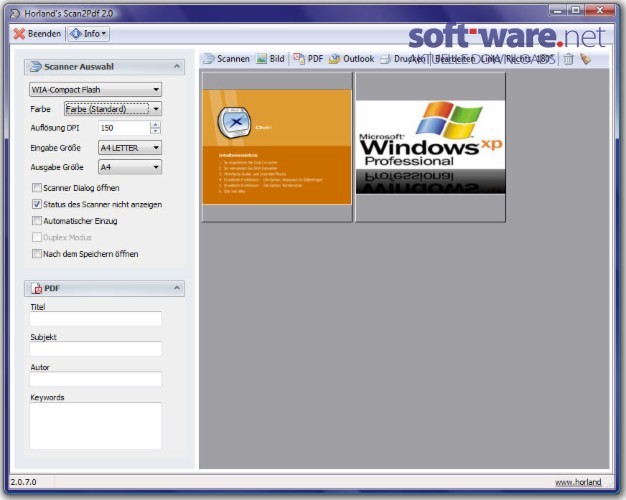Enable Automatischer Einzug checkbox
Screen dimensions: 626x500
click(37, 220)
